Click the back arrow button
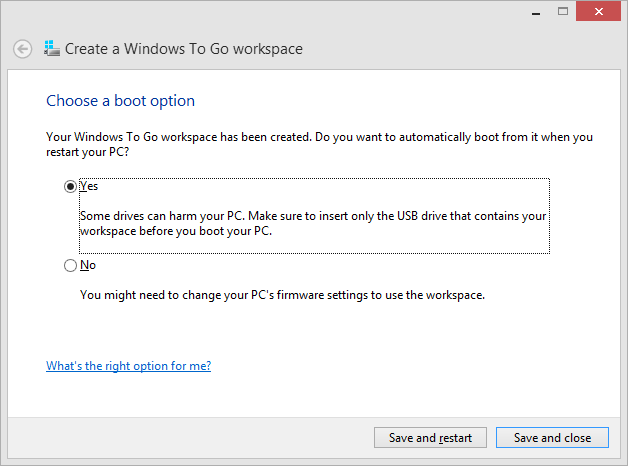Viewport: 628px width, 466px height. (22, 49)
